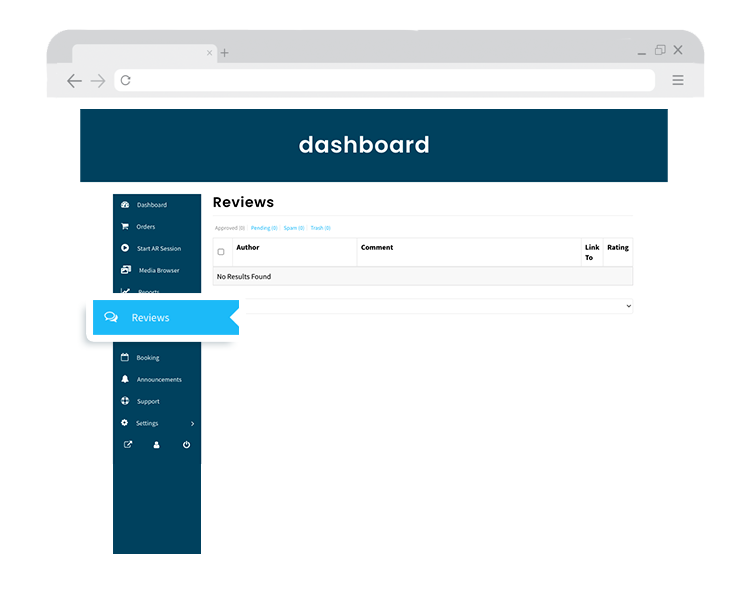The width and height of the screenshot is (748, 592).
Task: Select the highlighted Reviews menu item
Action: (166, 317)
